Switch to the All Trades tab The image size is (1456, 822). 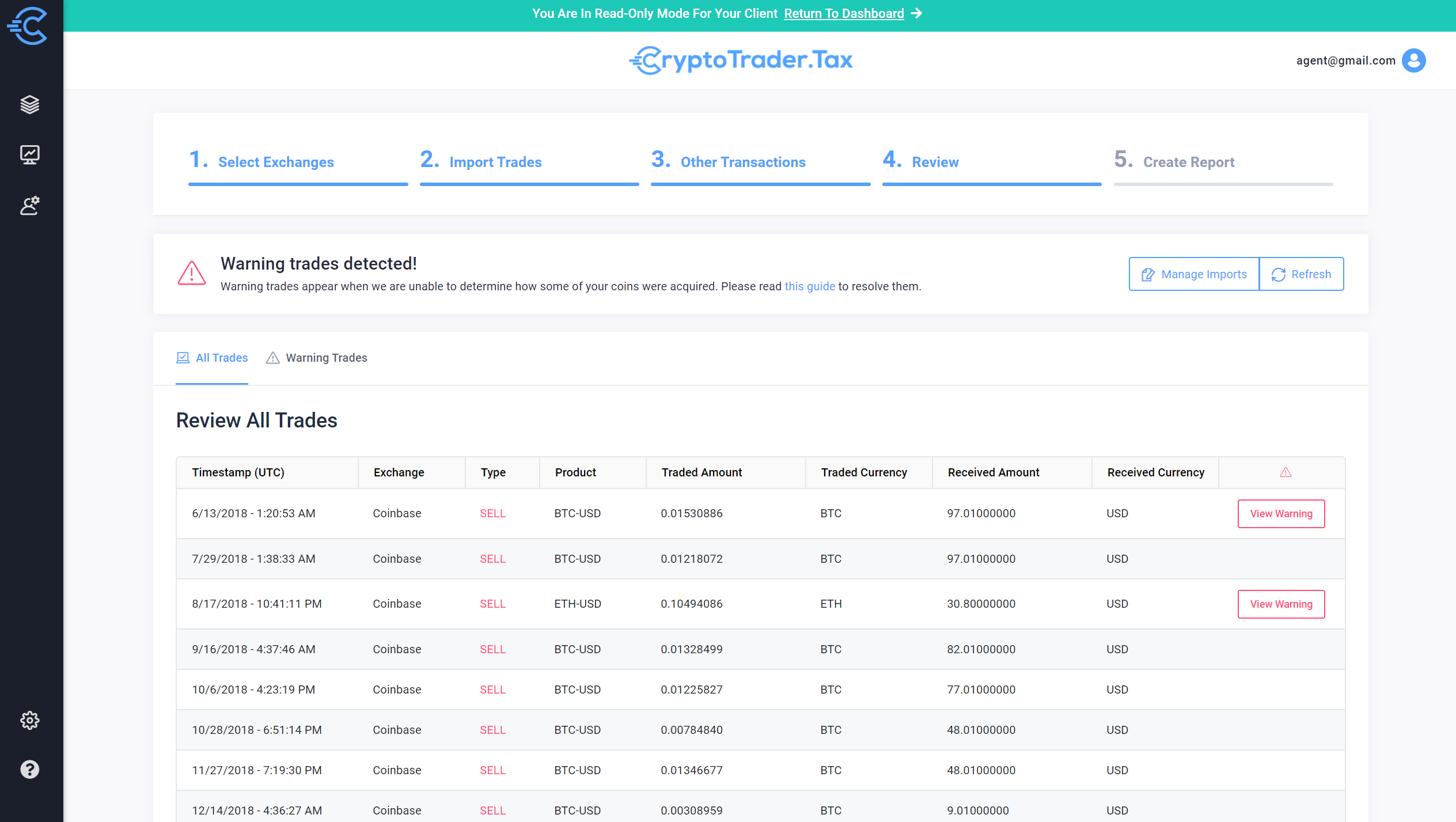(x=212, y=358)
